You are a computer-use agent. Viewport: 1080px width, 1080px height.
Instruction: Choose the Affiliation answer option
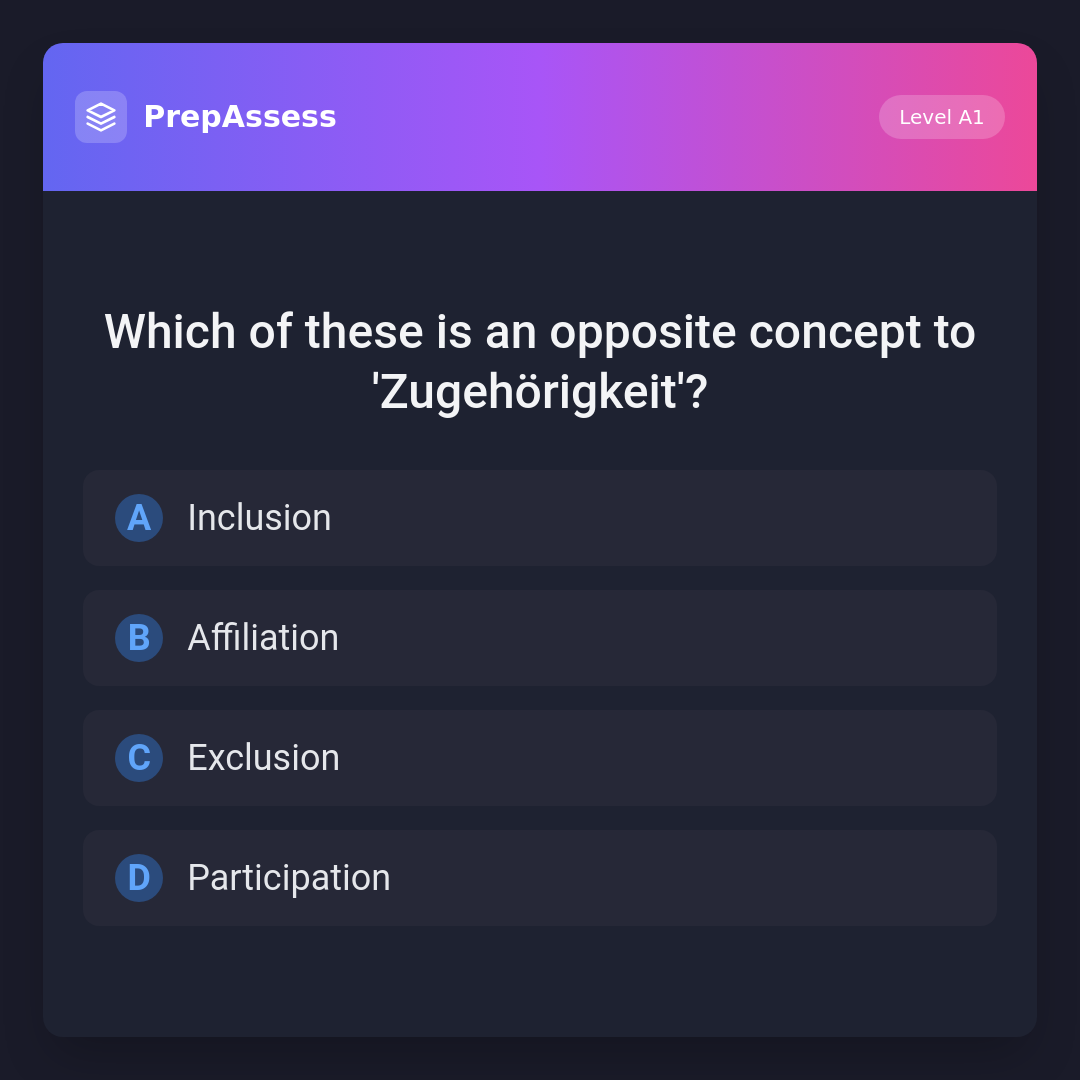540,638
